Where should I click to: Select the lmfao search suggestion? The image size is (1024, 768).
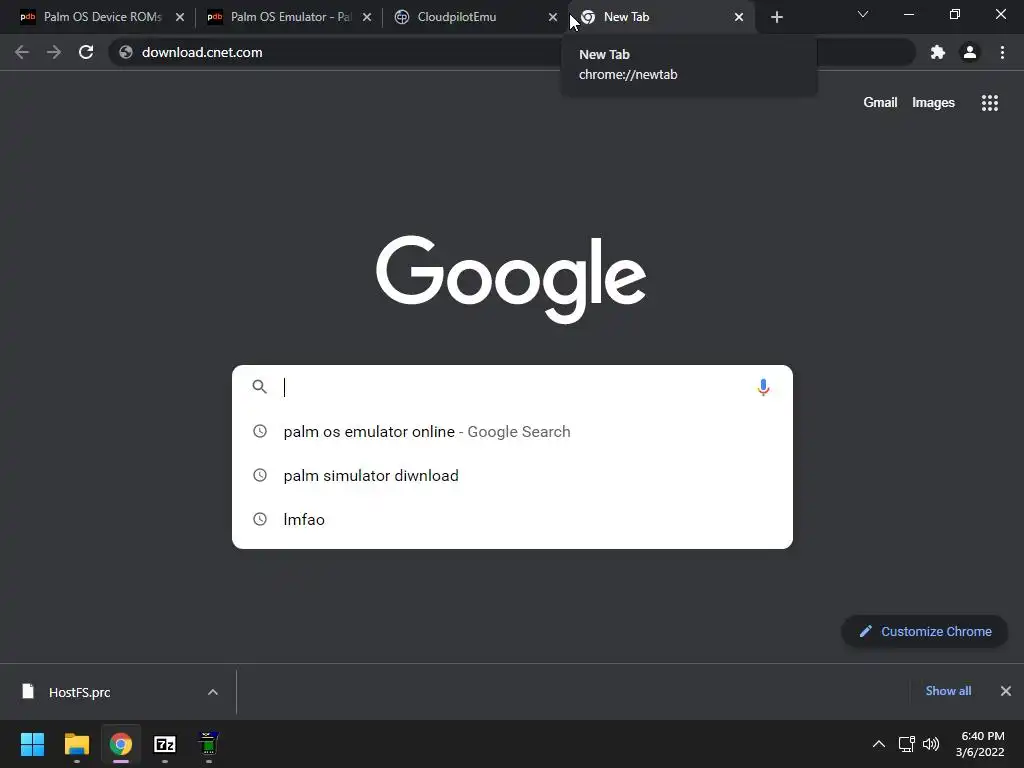tap(512, 519)
